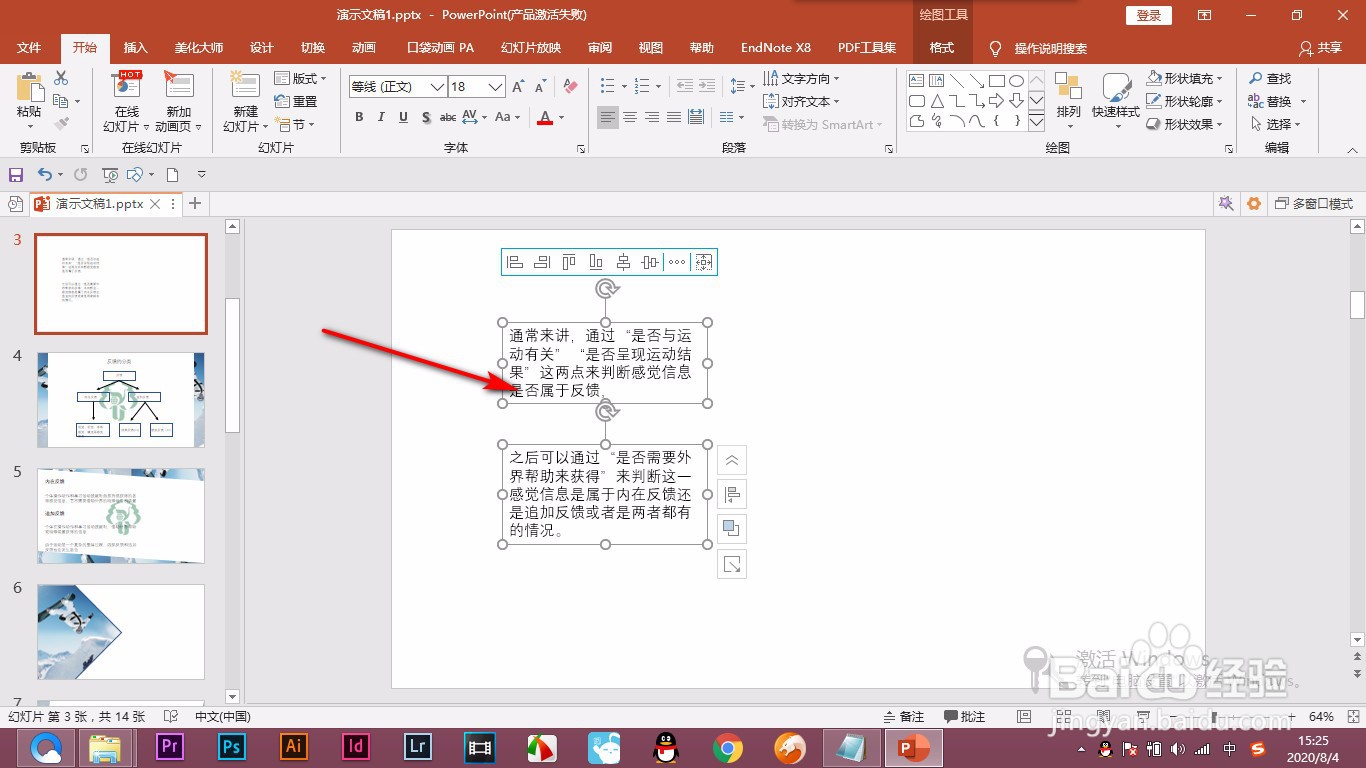Select the right arrow shape in the shapes gallery
This screenshot has height=768, width=1366.
tap(996, 101)
